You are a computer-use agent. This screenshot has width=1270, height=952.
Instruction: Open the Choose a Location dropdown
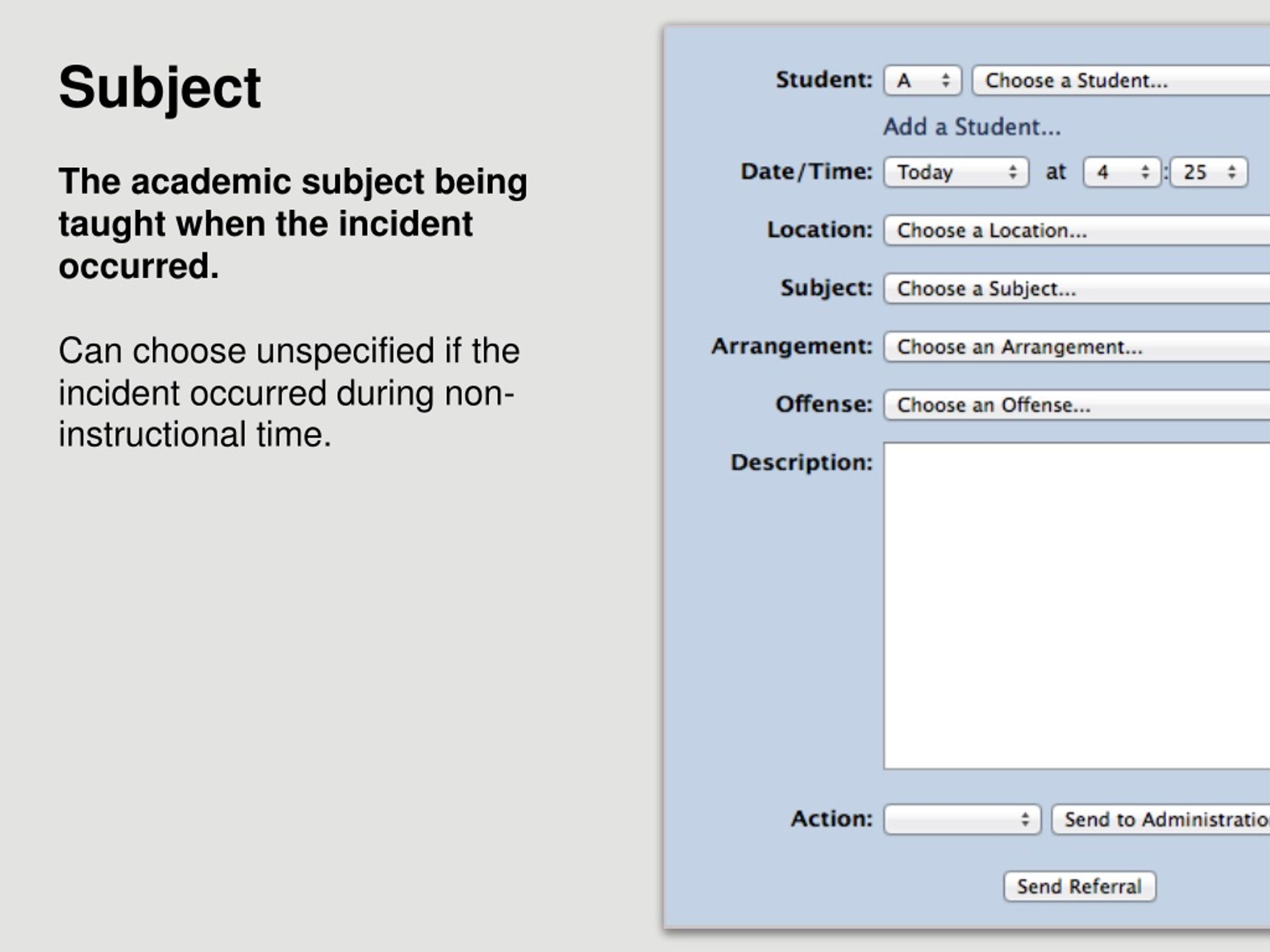coord(1077,231)
